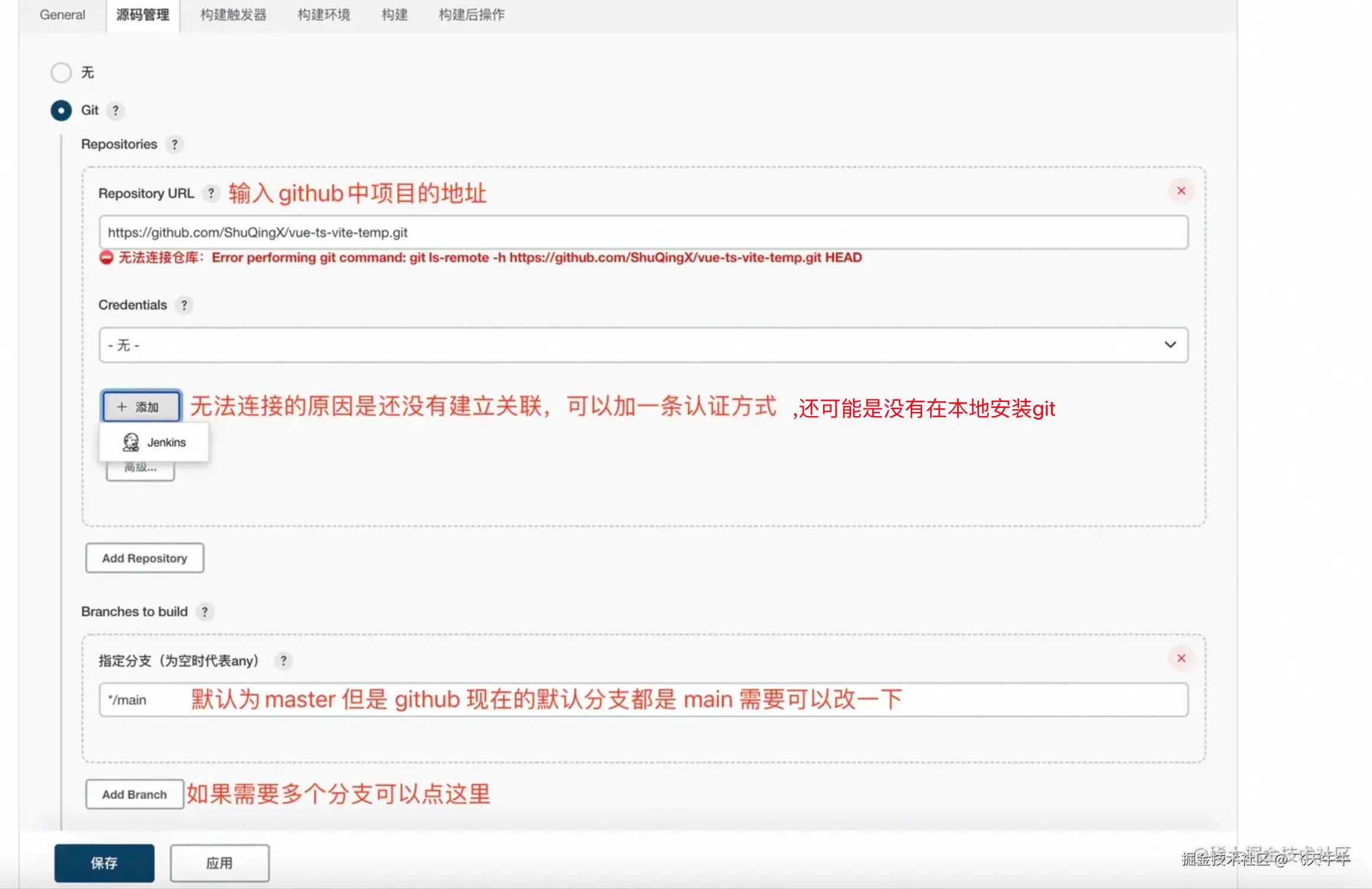Show help for Repositories

(174, 144)
